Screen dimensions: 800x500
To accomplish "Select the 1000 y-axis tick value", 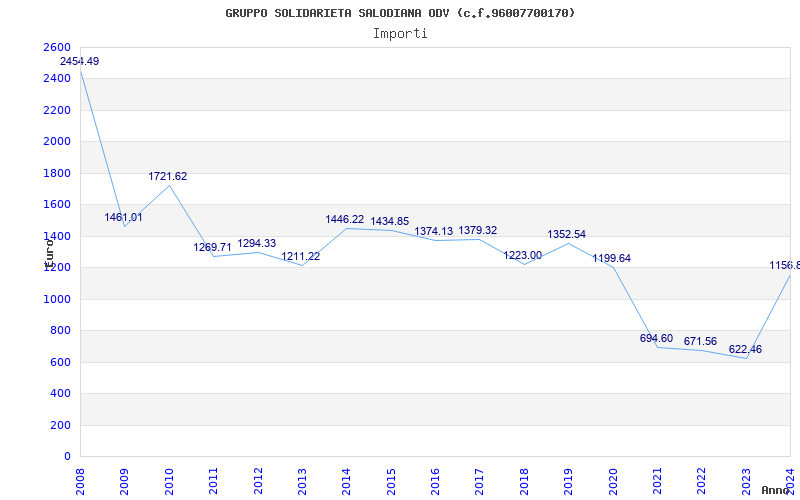I will 57,299.
